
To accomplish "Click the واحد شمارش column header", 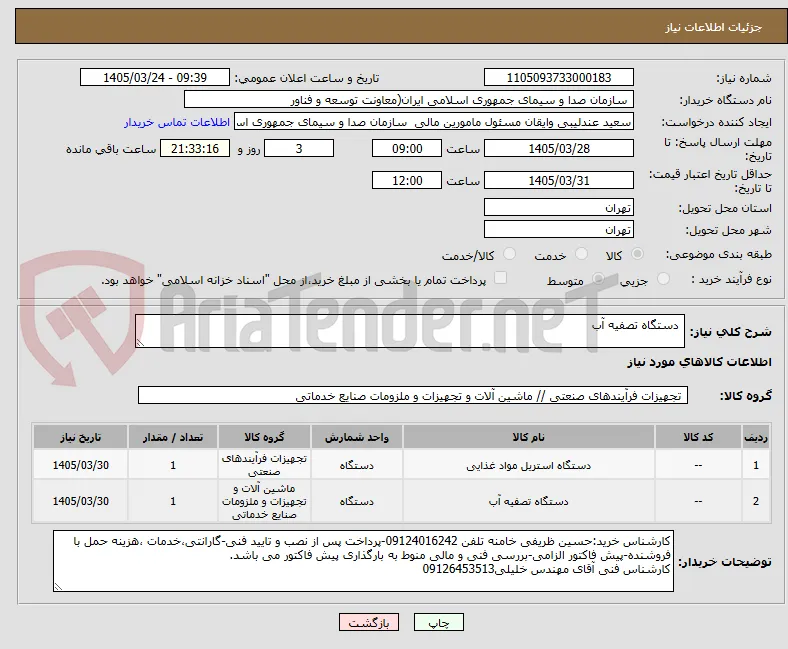I will point(356,437).
